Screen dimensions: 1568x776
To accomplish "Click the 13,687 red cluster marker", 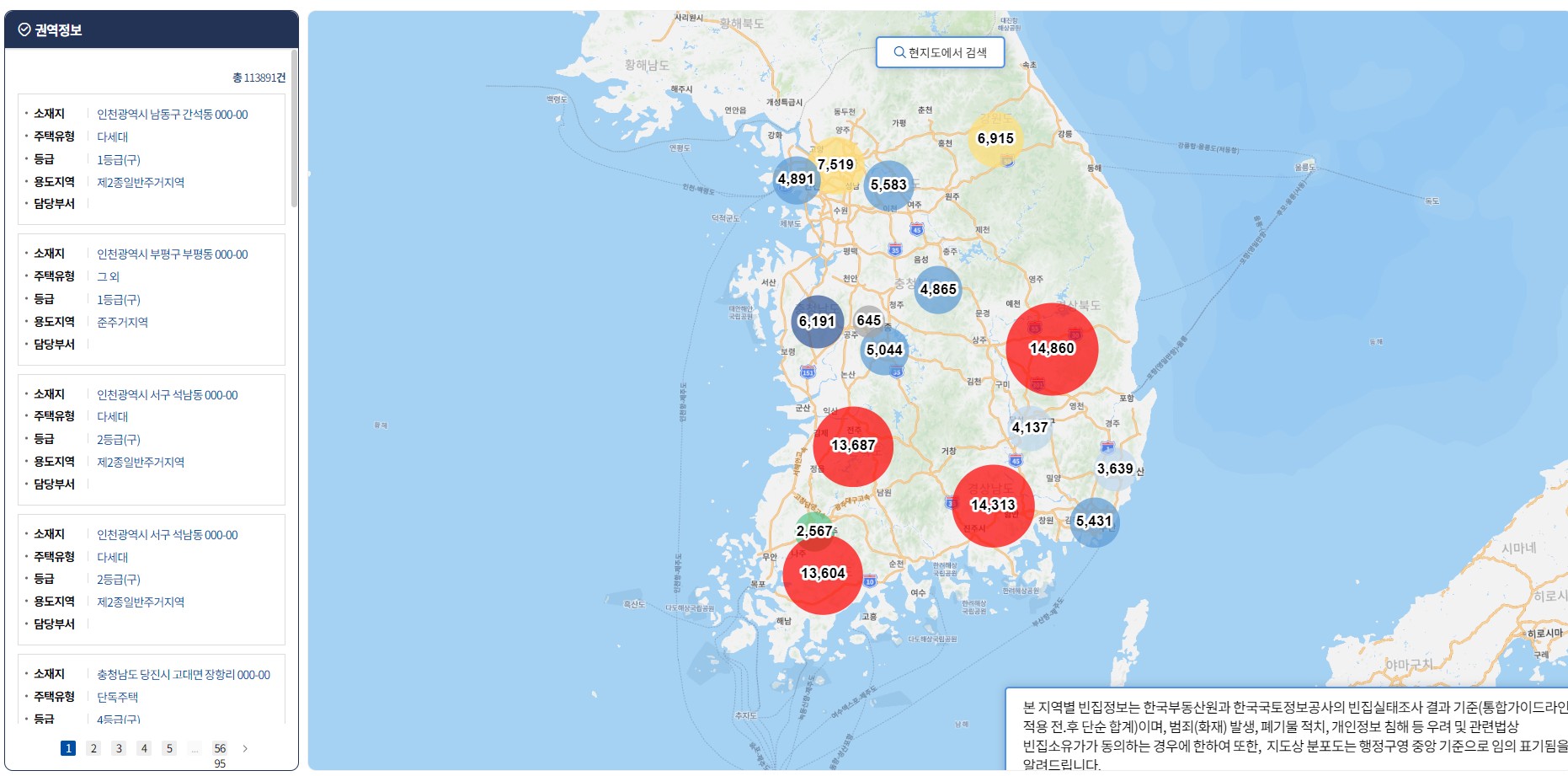I will click(x=853, y=446).
